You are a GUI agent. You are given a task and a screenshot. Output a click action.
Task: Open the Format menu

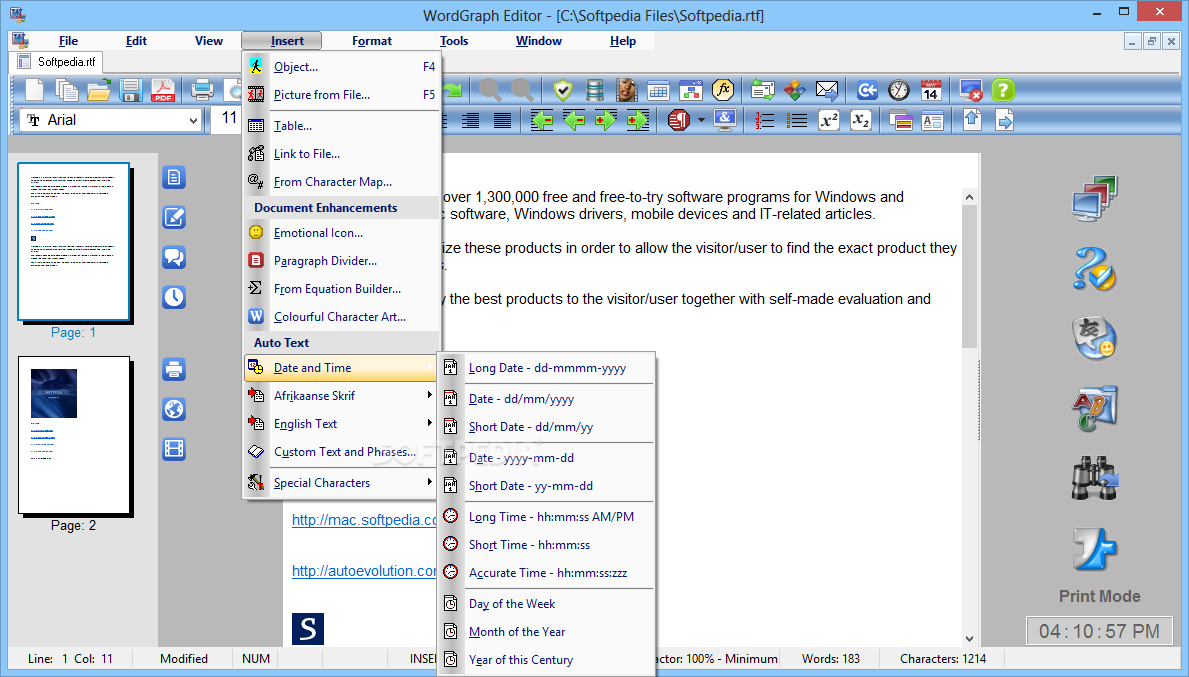[372, 41]
